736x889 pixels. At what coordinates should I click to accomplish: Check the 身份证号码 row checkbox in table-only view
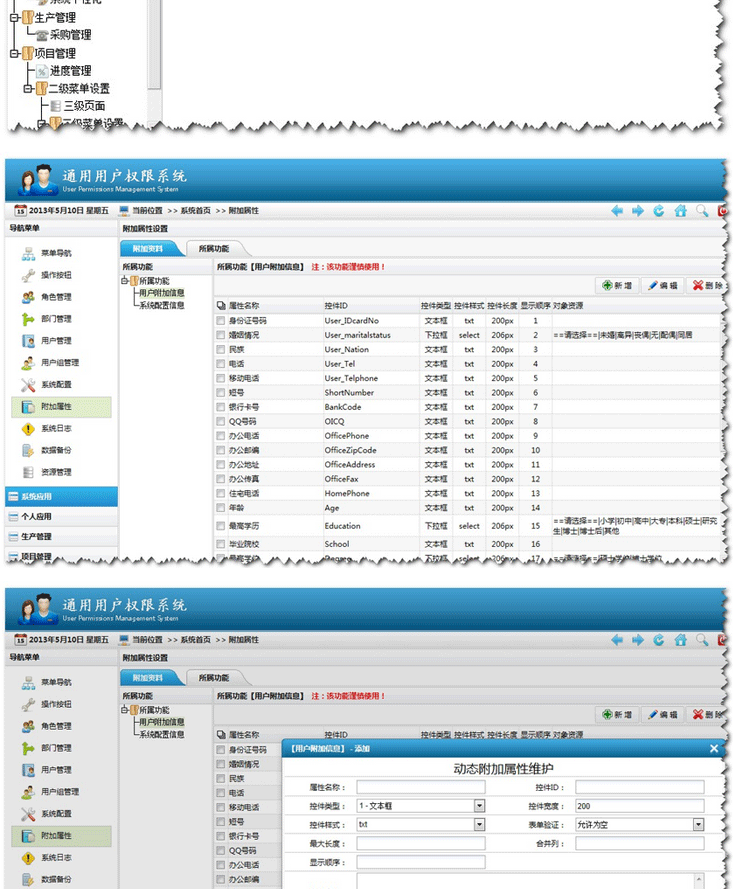click(221, 321)
